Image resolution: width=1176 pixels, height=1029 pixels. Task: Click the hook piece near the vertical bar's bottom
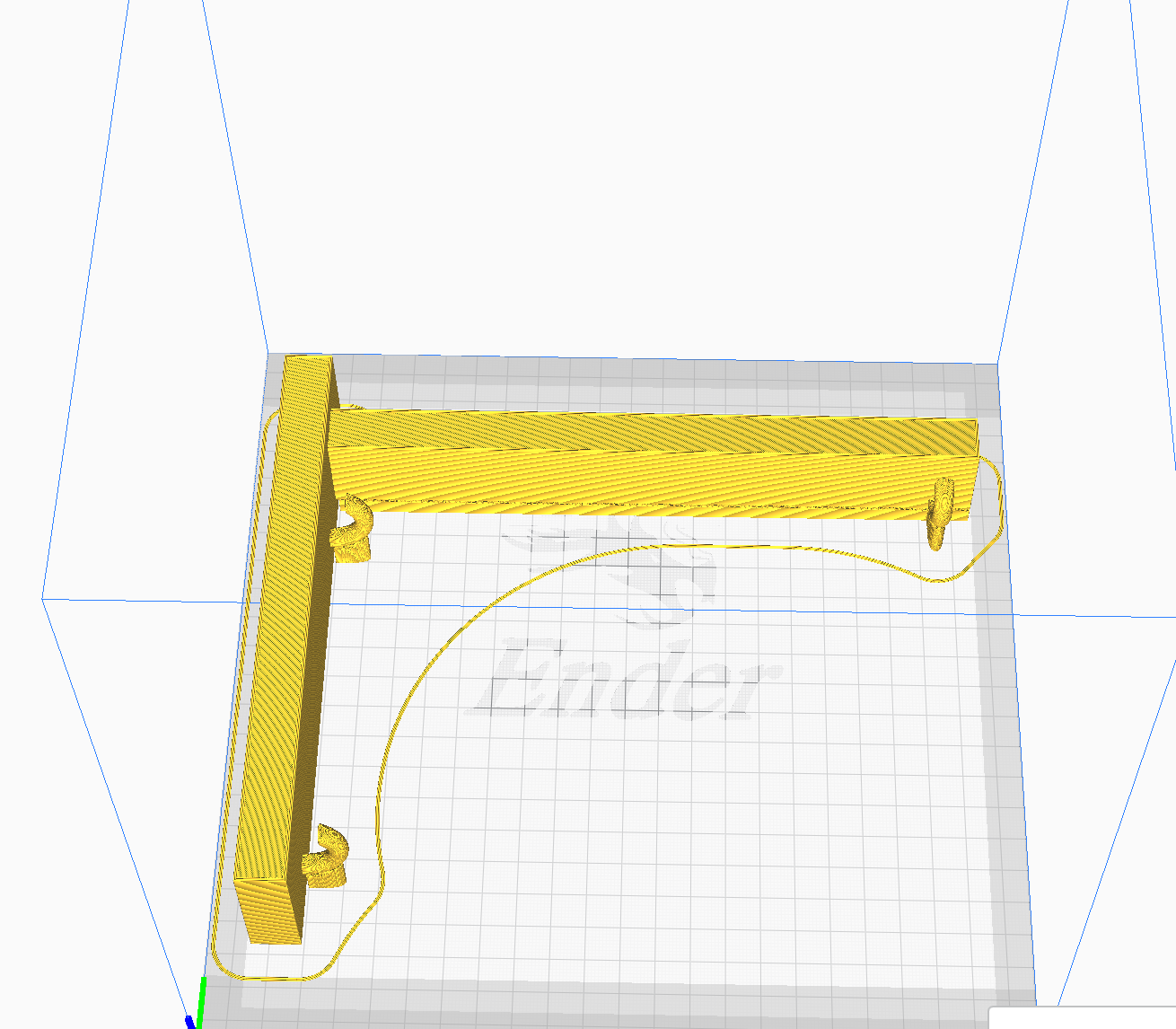point(325,857)
